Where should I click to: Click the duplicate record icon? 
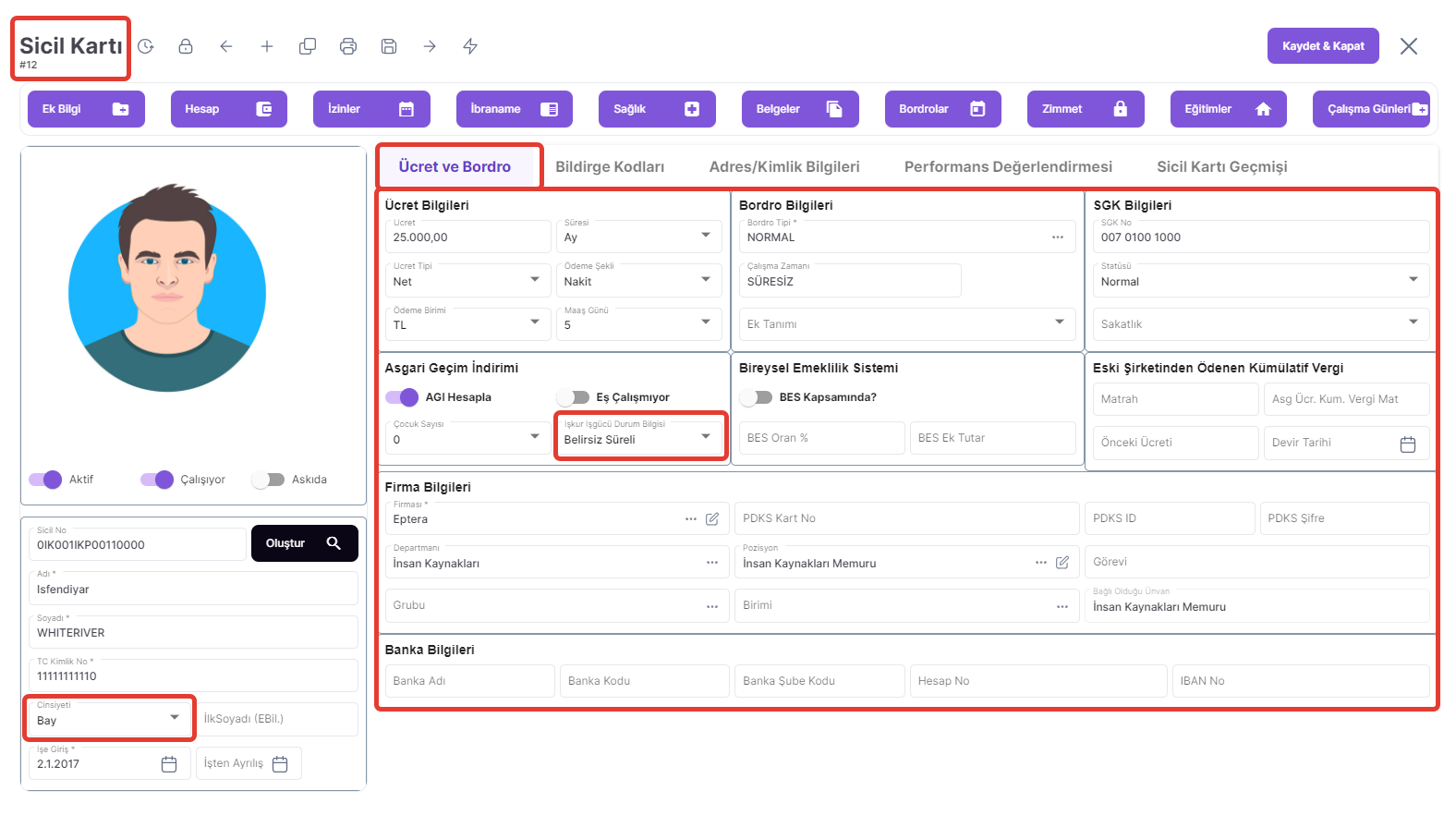click(308, 46)
